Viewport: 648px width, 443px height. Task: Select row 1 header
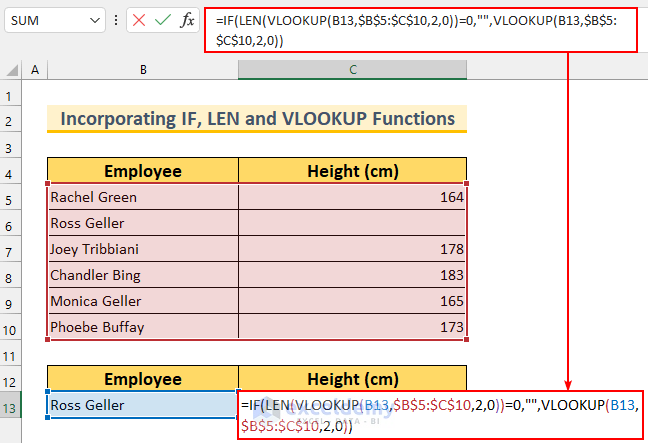[10, 95]
